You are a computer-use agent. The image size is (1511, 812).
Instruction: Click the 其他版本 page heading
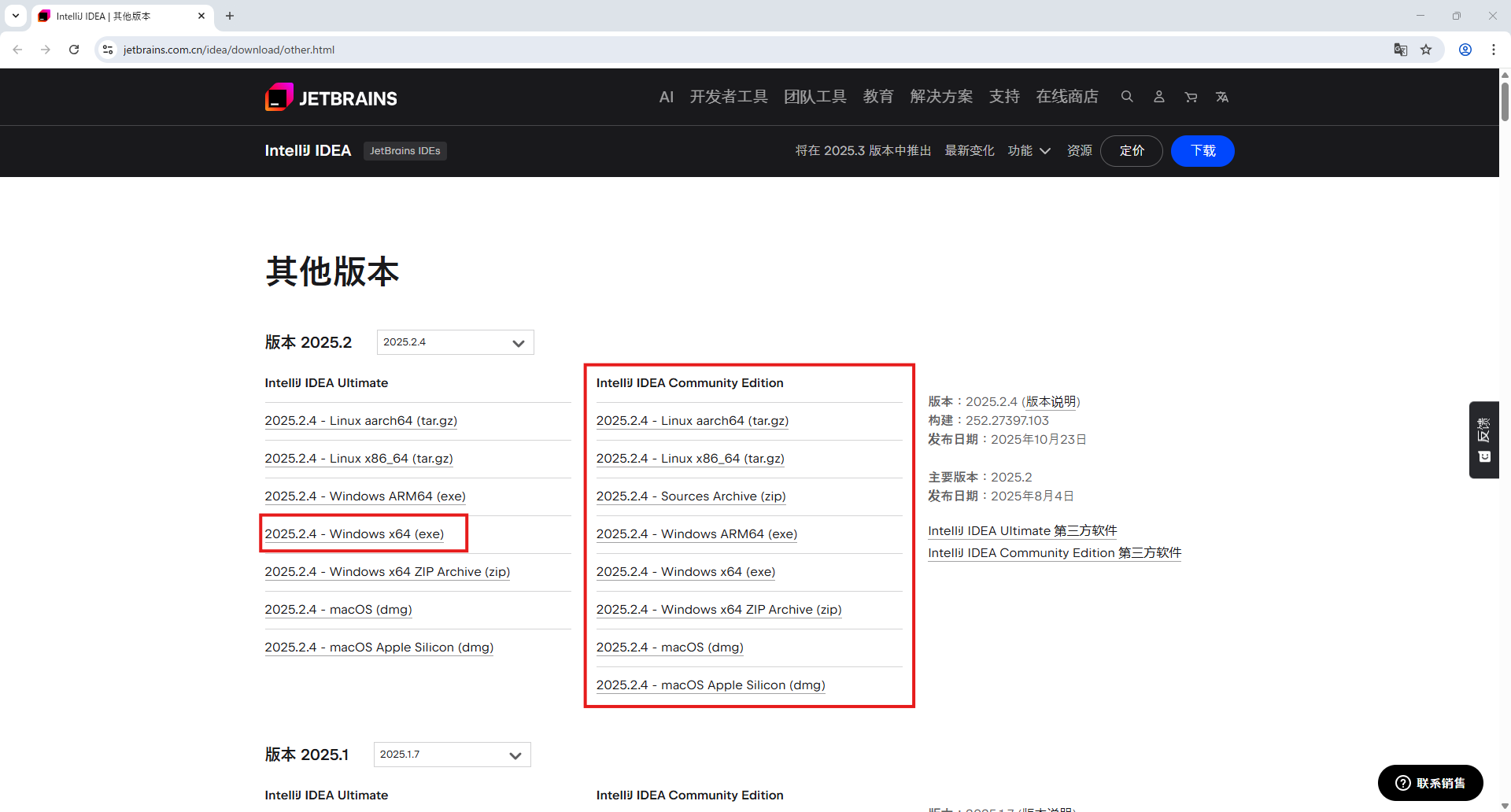coord(332,271)
